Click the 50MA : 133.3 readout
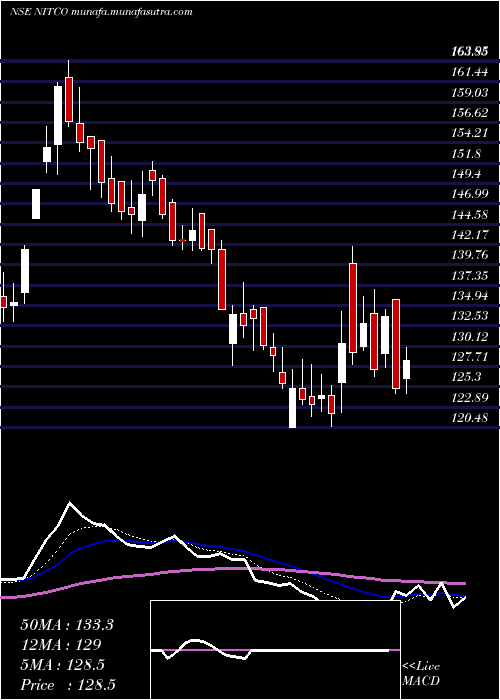This screenshot has width=500, height=700. point(67,625)
